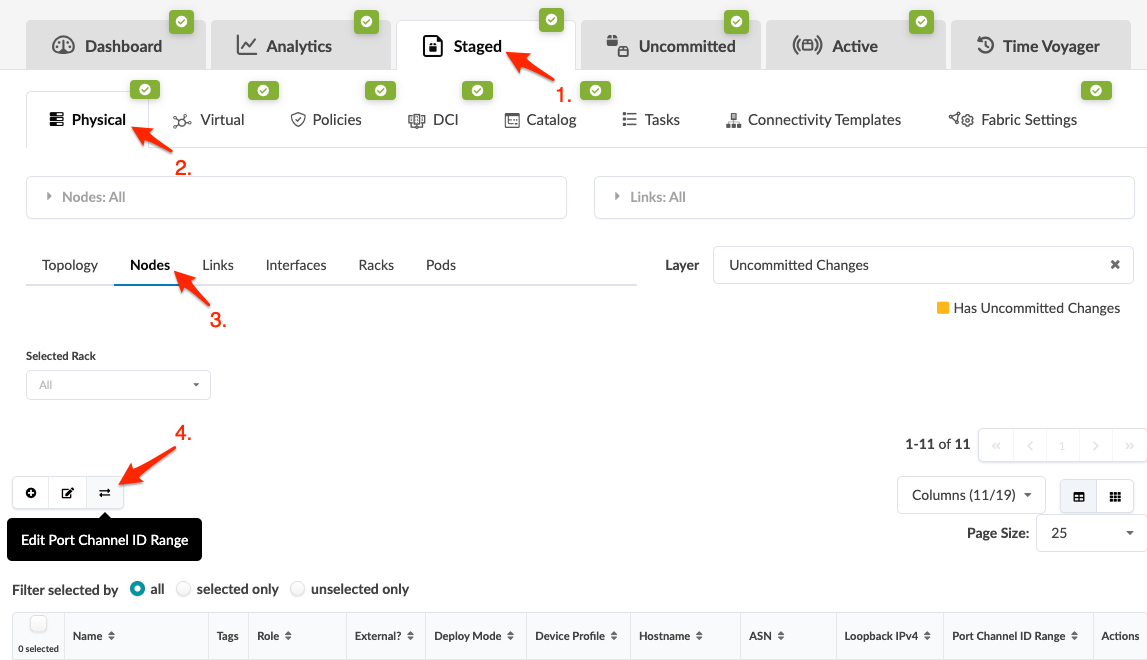Select the Nodes view tab
Viewport: 1147px width, 660px height.
pyautogui.click(x=150, y=265)
